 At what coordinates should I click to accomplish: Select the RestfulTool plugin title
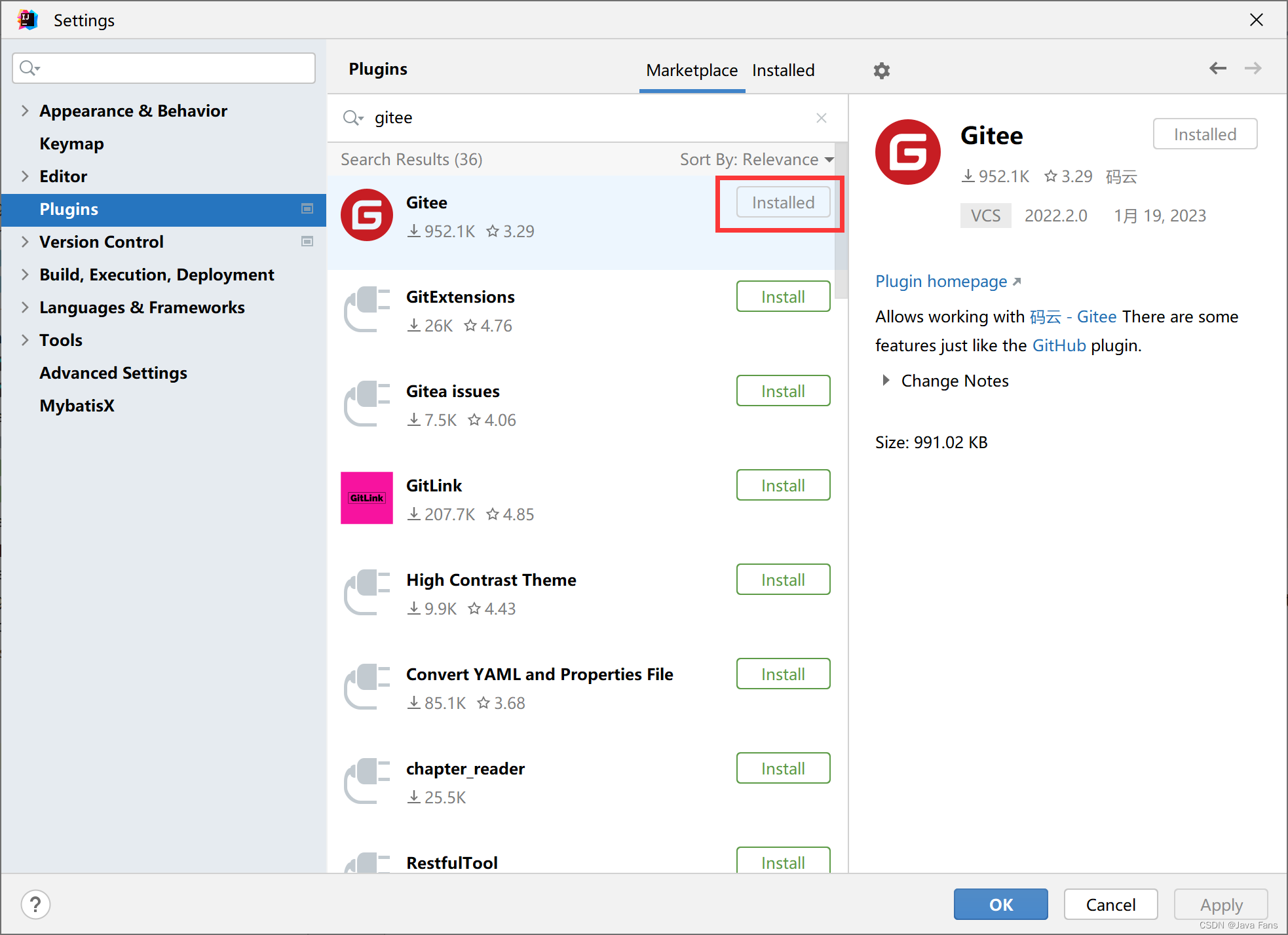[x=452, y=863]
